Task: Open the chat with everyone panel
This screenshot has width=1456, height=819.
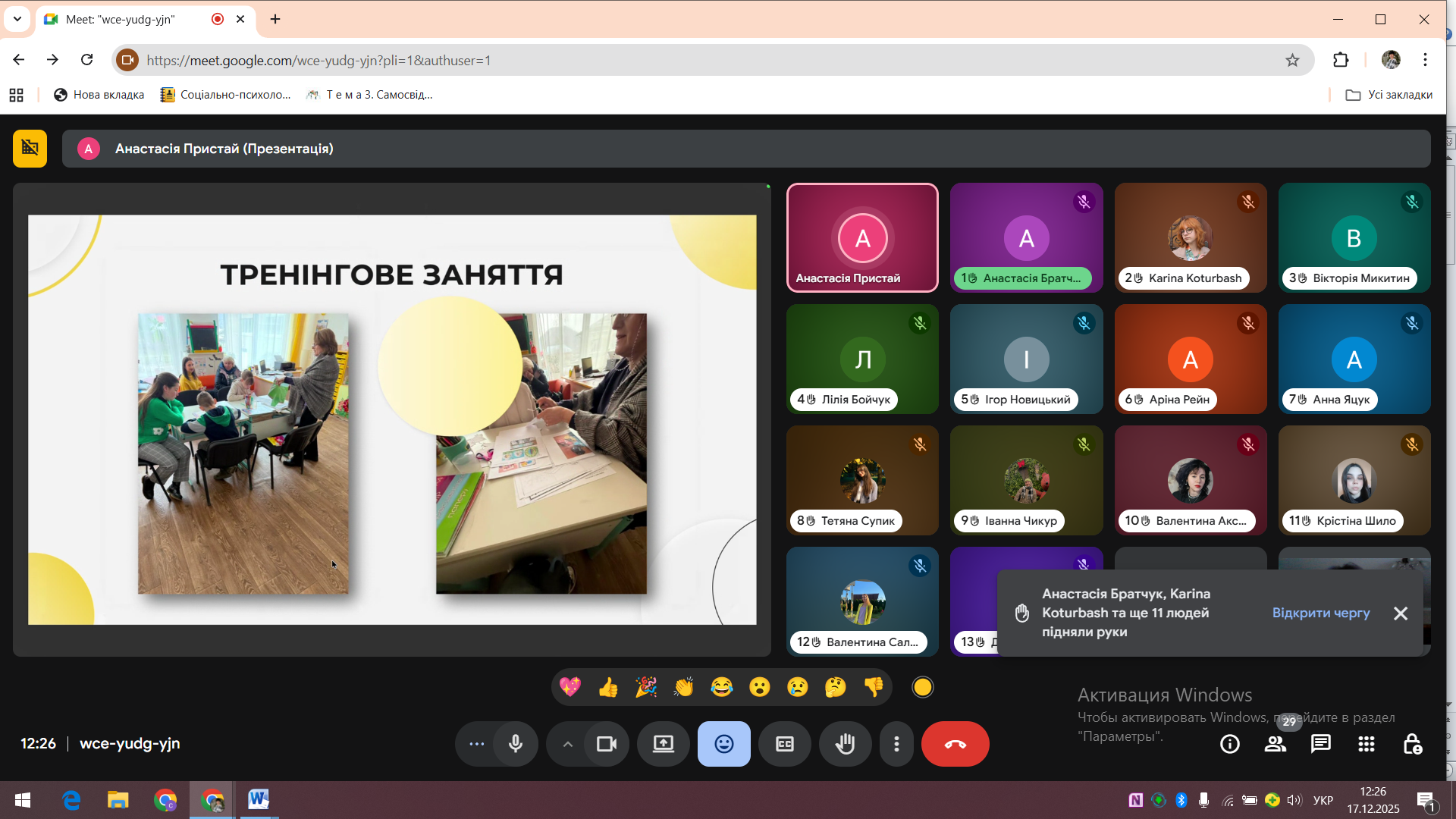Action: tap(1320, 744)
